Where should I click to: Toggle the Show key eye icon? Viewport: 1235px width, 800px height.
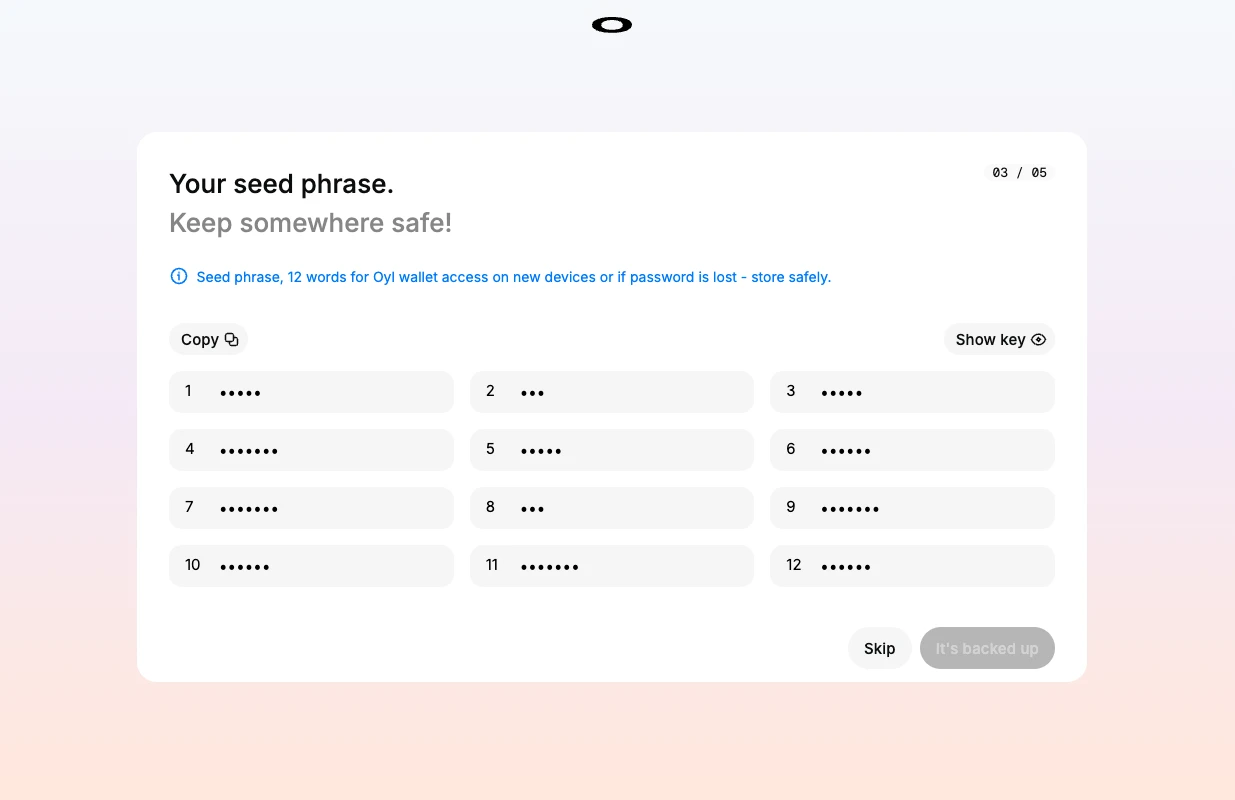click(x=1039, y=340)
